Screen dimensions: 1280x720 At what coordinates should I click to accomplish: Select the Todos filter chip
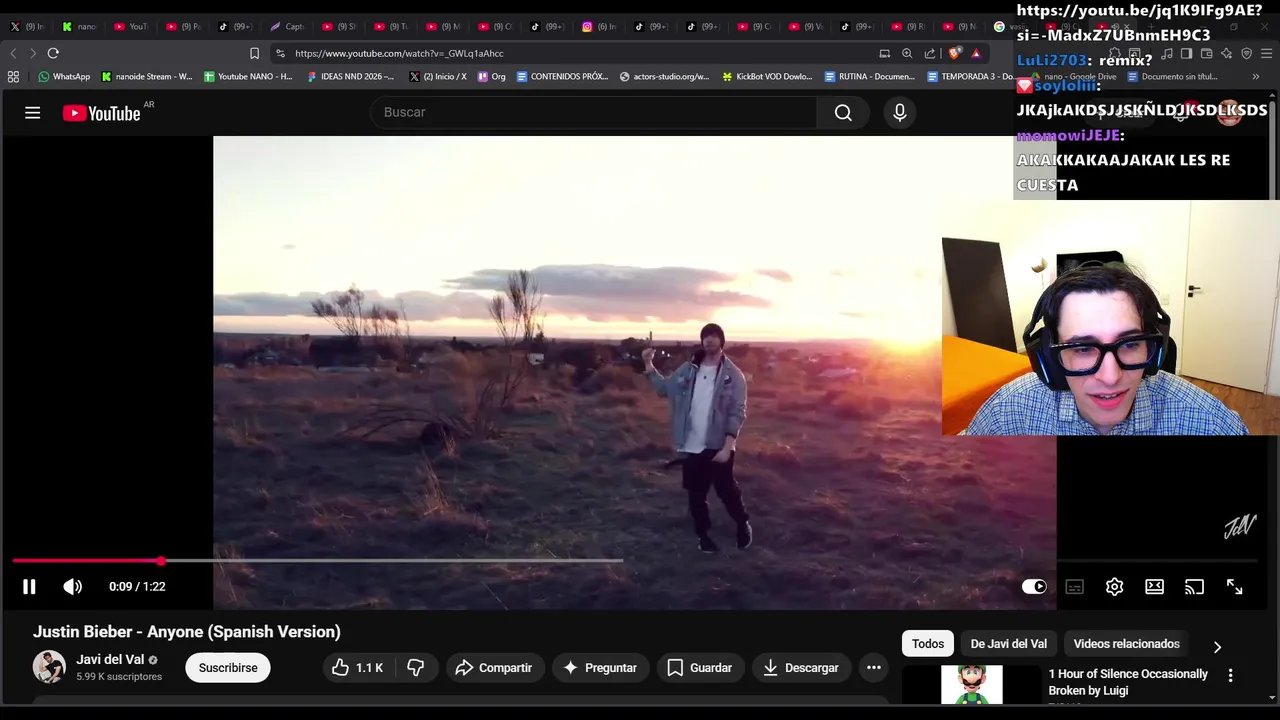[928, 644]
